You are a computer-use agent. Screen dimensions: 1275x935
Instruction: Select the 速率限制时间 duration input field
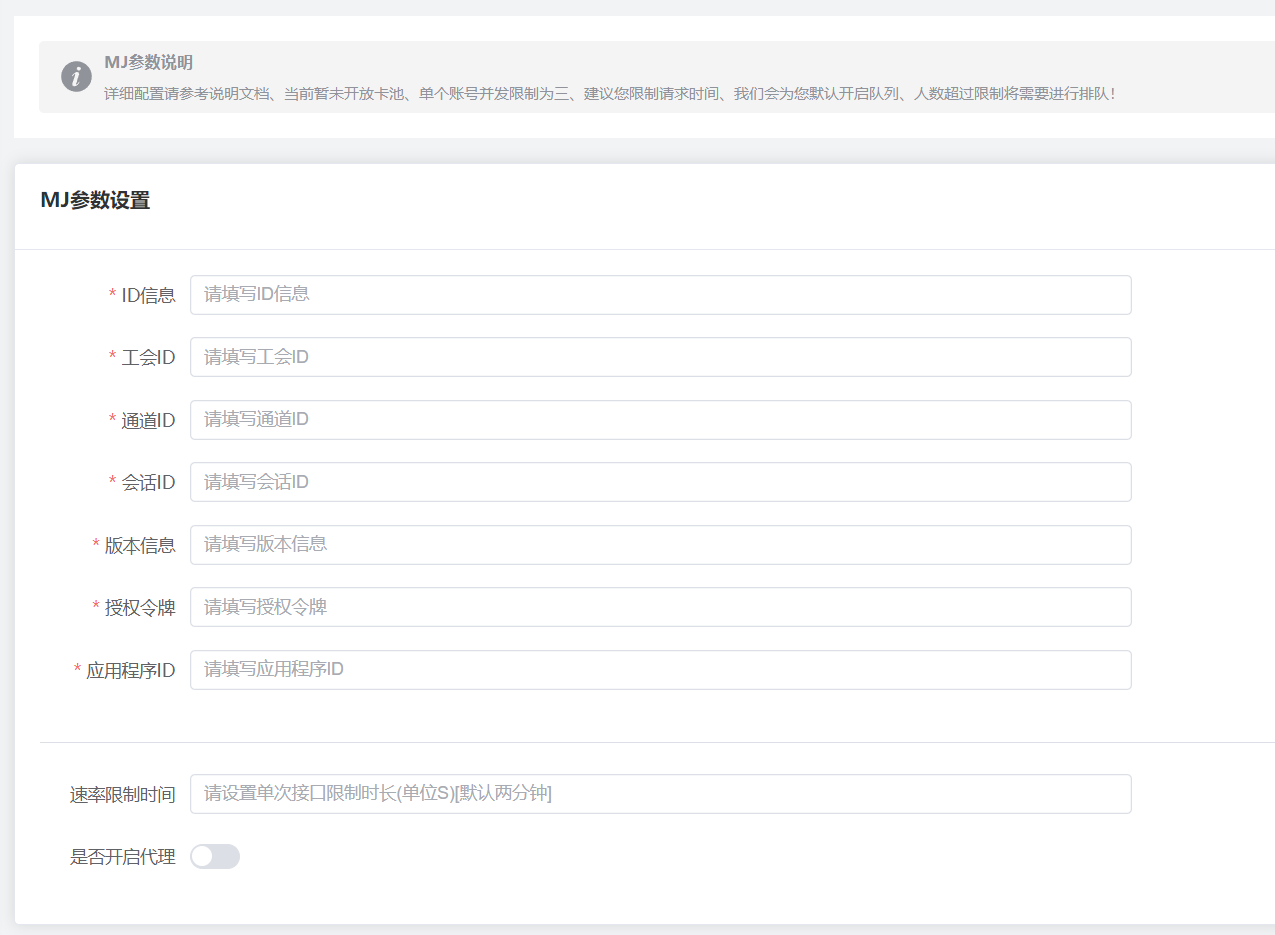pyautogui.click(x=660, y=794)
